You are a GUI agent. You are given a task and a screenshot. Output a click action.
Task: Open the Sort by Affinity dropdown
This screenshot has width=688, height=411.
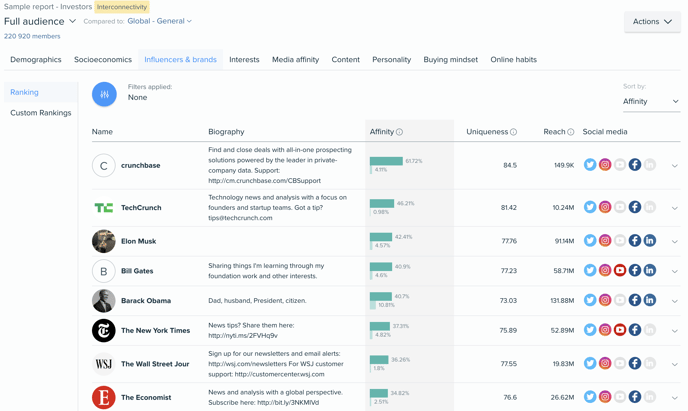(651, 101)
